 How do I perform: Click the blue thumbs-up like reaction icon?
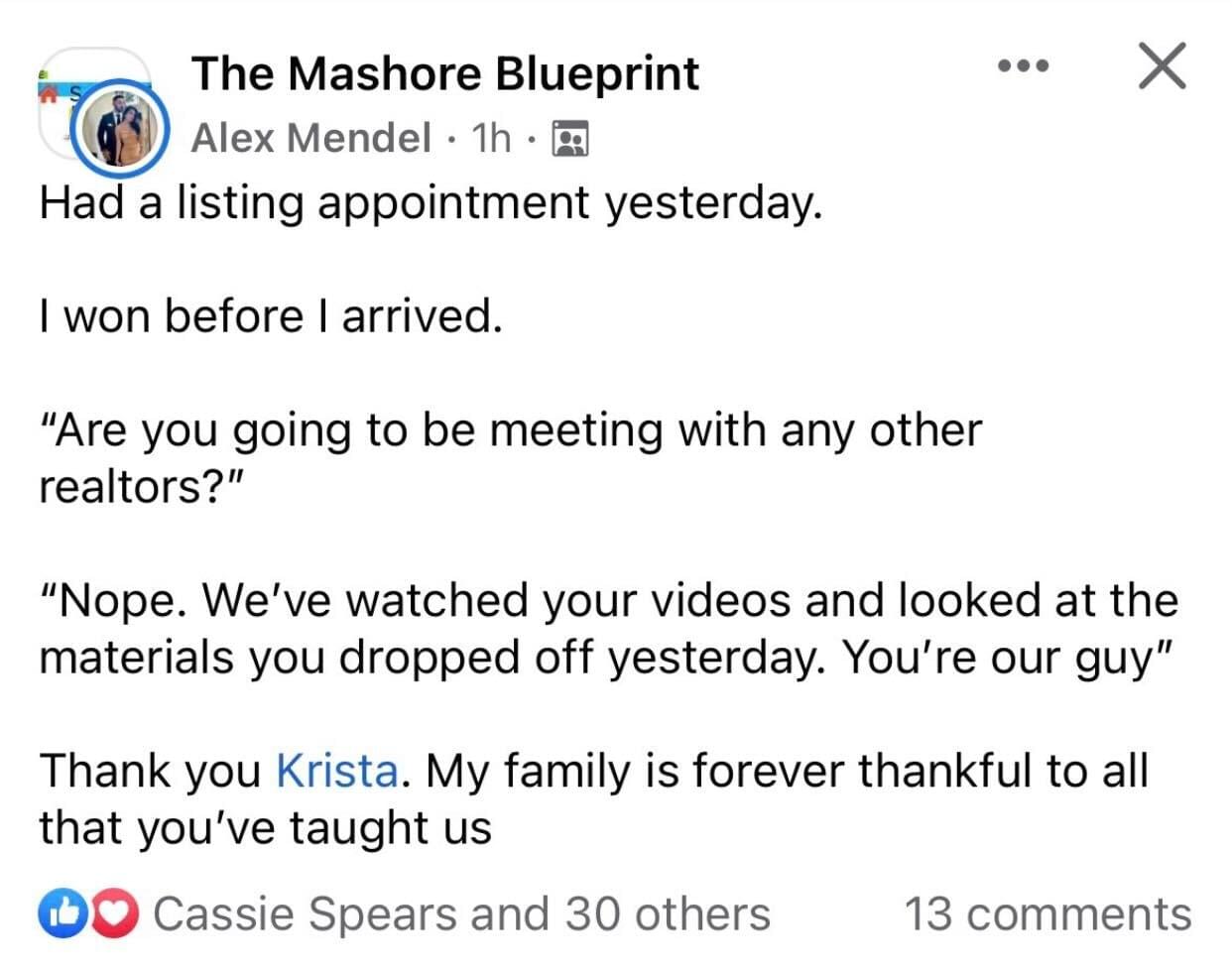point(58,913)
